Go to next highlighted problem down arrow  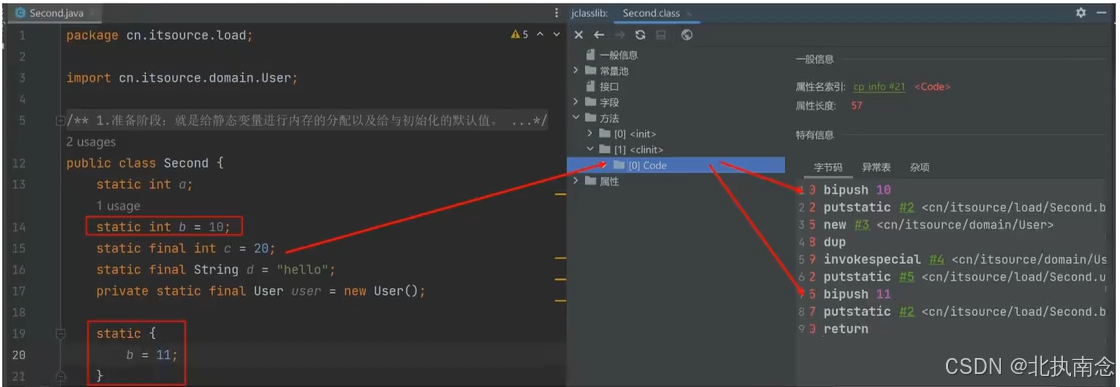point(555,34)
